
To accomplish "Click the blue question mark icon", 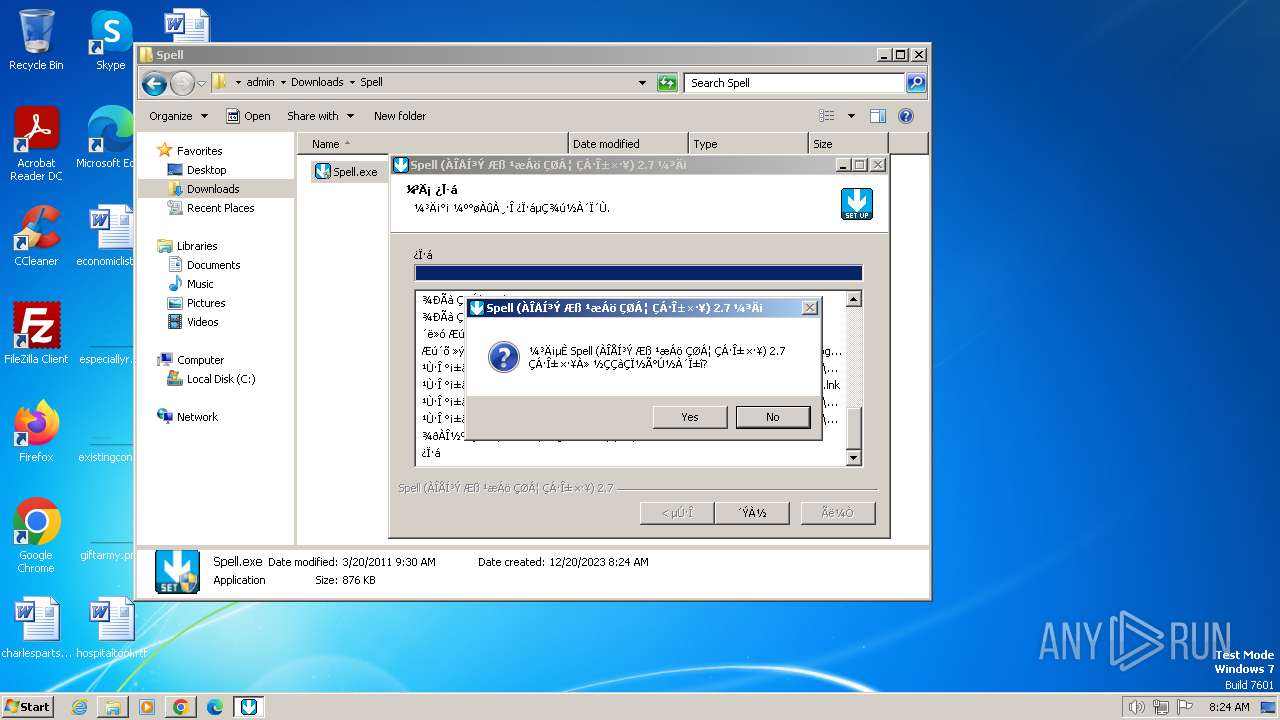I will (503, 357).
